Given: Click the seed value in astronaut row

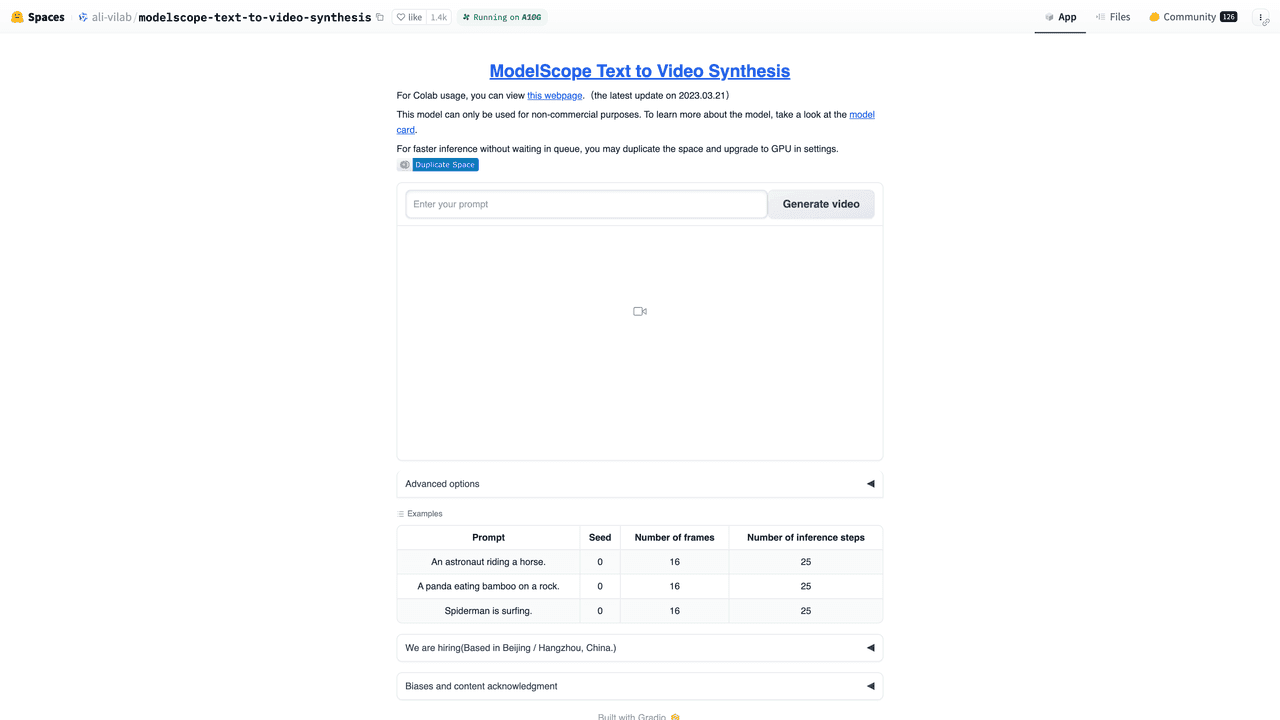Looking at the screenshot, I should click(x=600, y=562).
